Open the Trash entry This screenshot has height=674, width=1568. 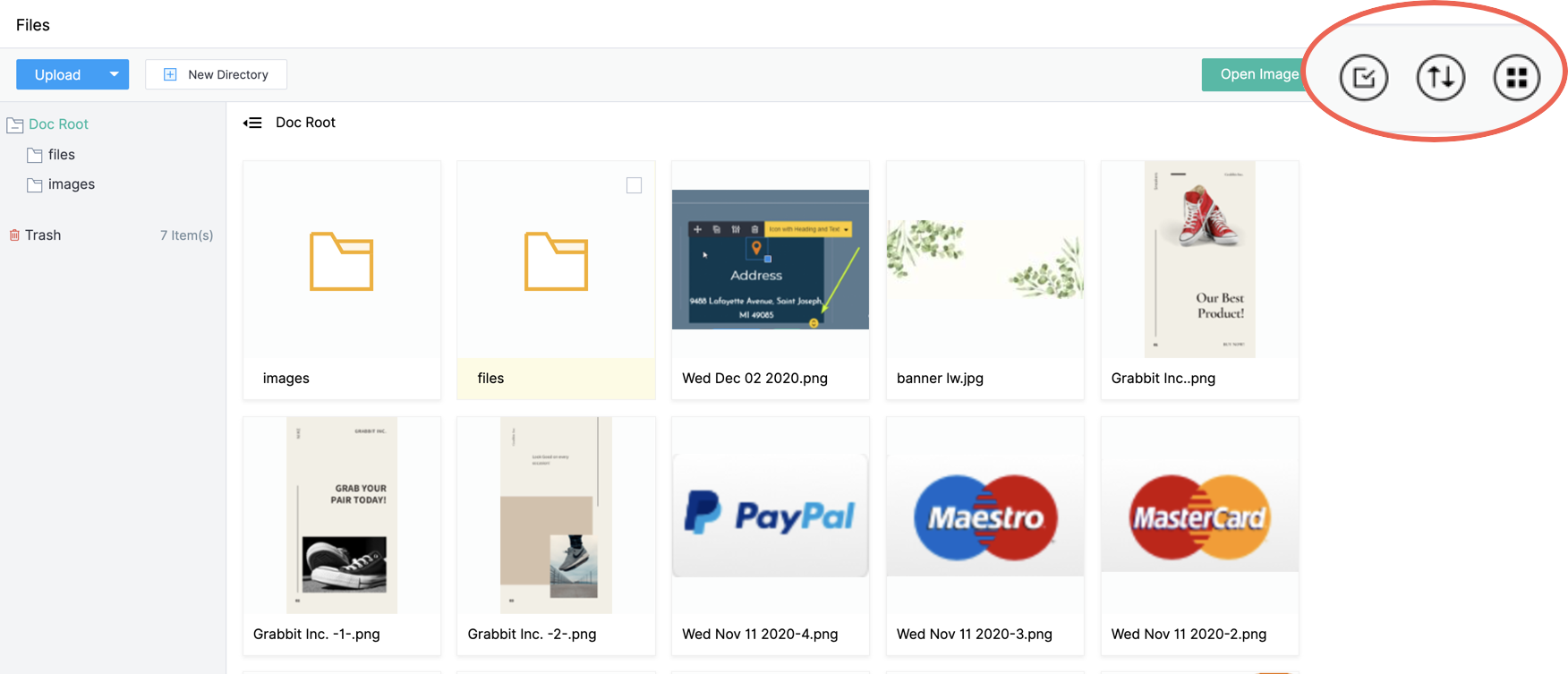[43, 235]
